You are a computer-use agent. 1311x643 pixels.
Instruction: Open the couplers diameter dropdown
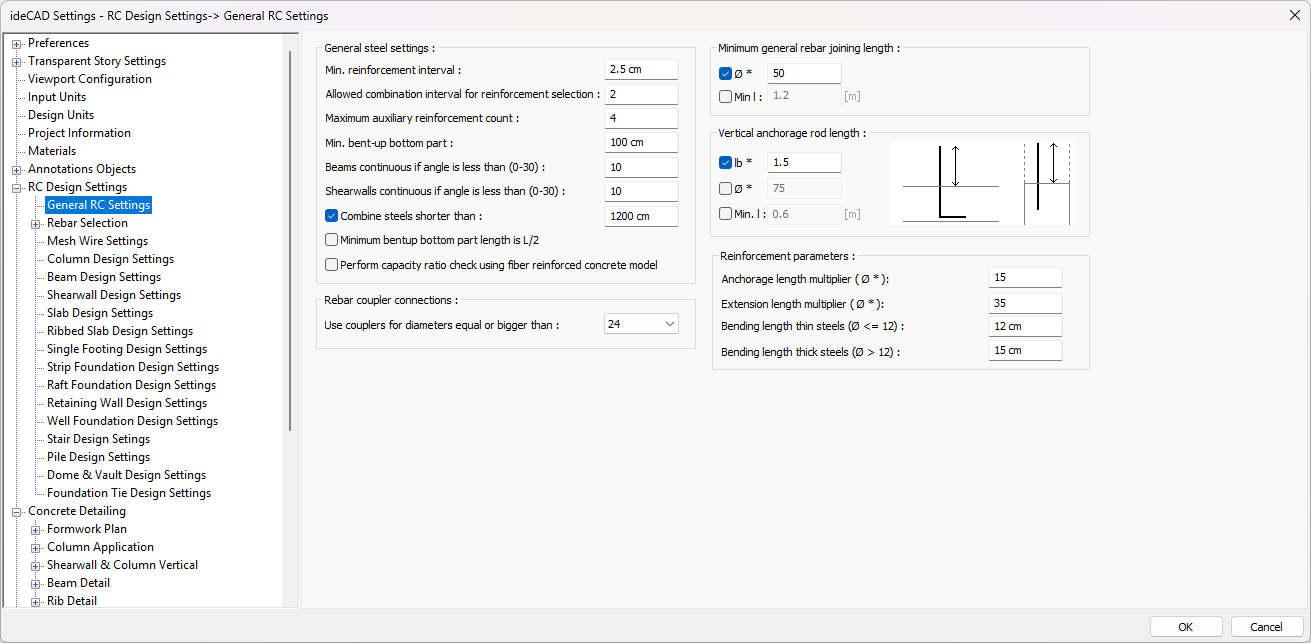click(x=641, y=324)
